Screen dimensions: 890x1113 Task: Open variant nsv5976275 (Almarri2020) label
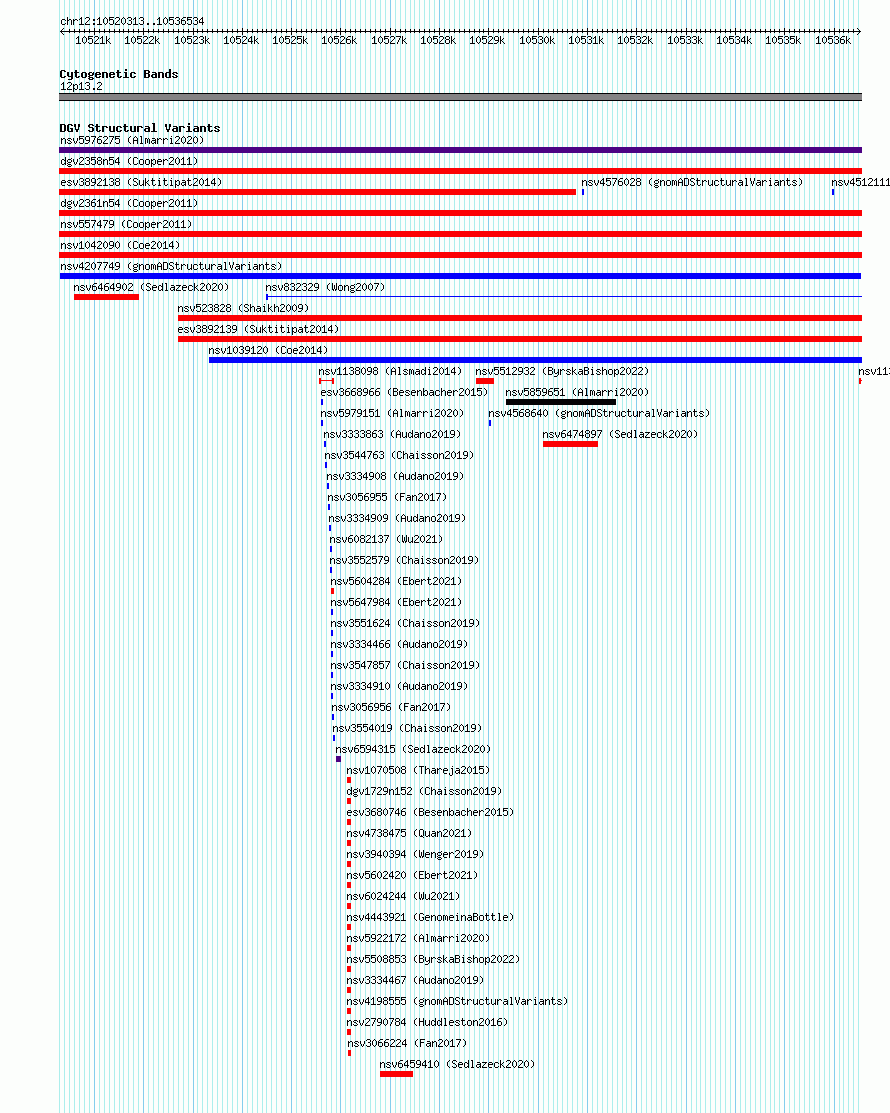[132, 141]
